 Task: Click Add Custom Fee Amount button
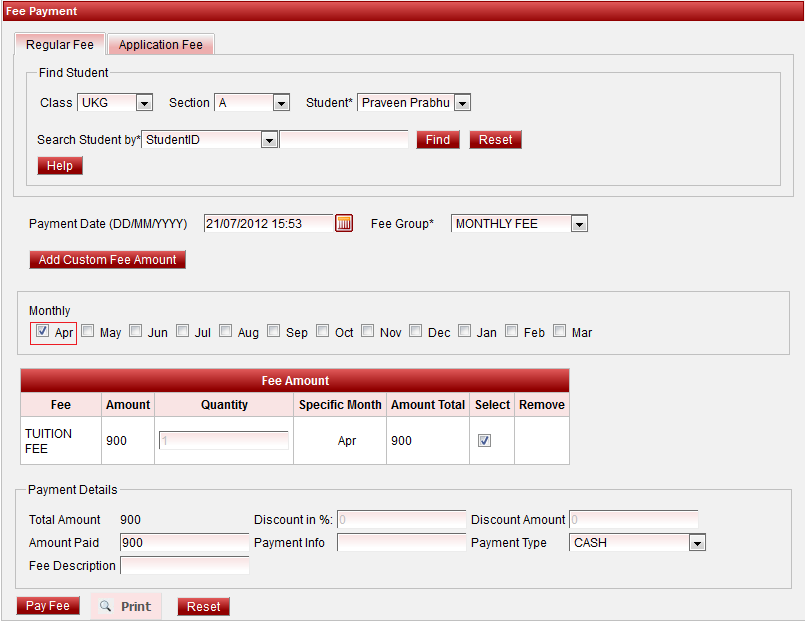pyautogui.click(x=107, y=260)
